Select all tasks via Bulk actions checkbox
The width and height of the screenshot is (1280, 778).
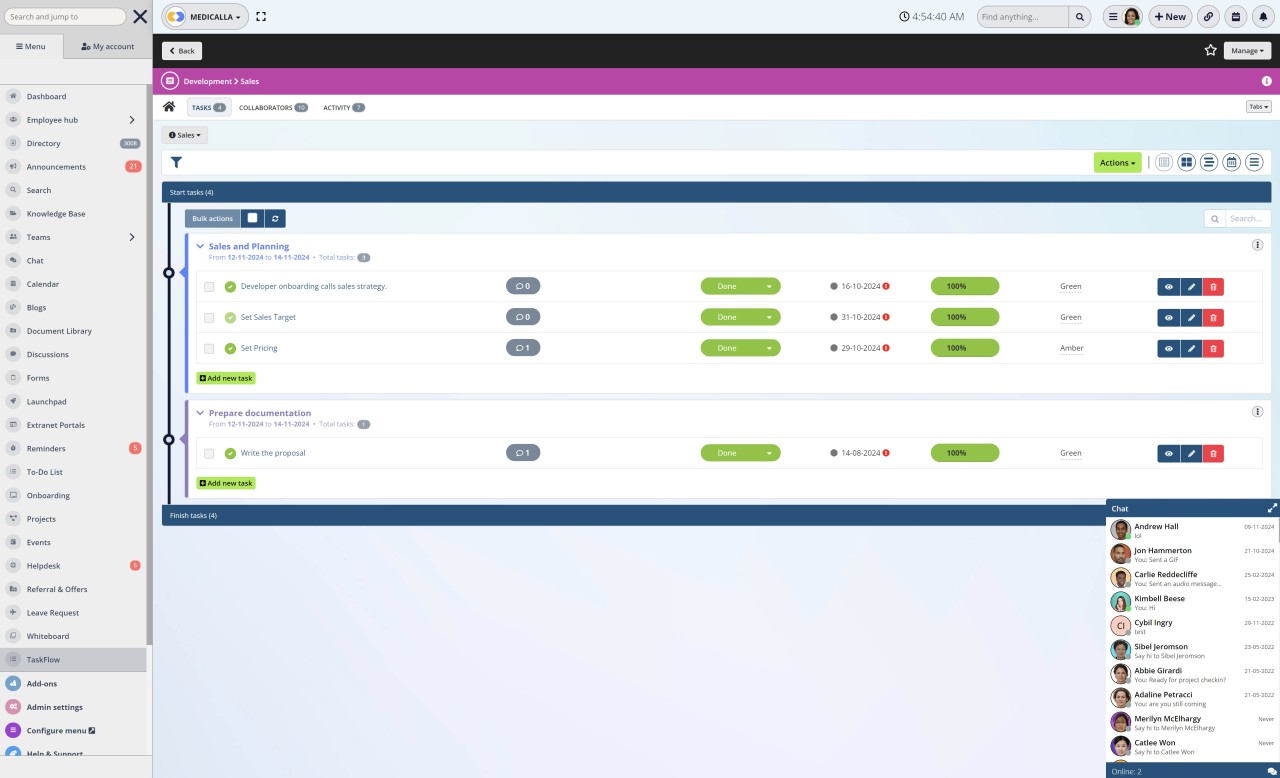pos(252,218)
